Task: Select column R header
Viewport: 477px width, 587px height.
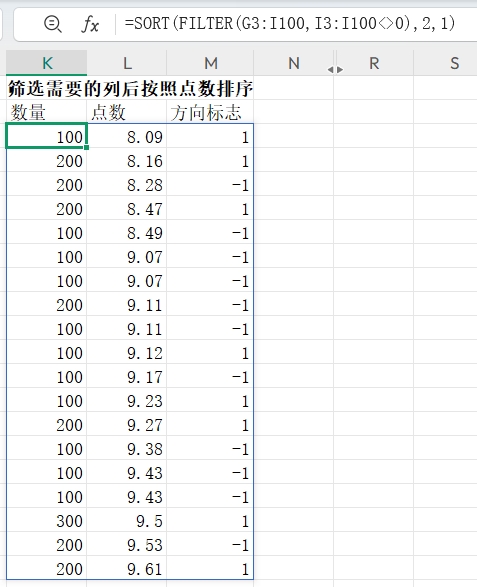Action: point(374,63)
